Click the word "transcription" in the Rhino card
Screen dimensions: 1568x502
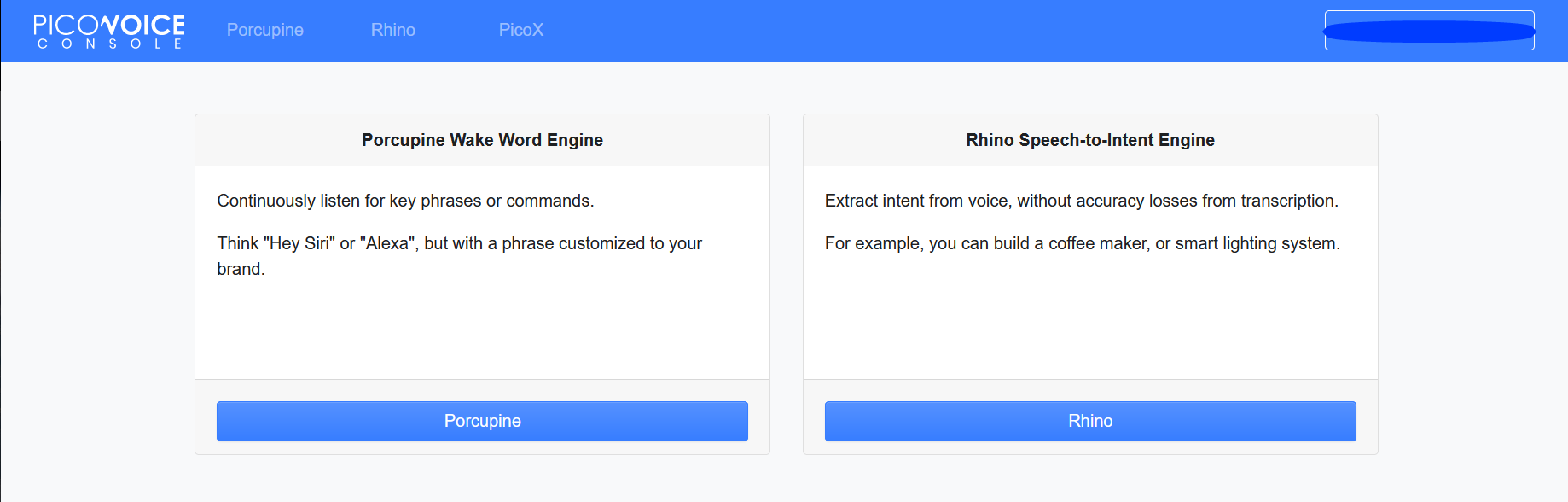click(x=1288, y=201)
